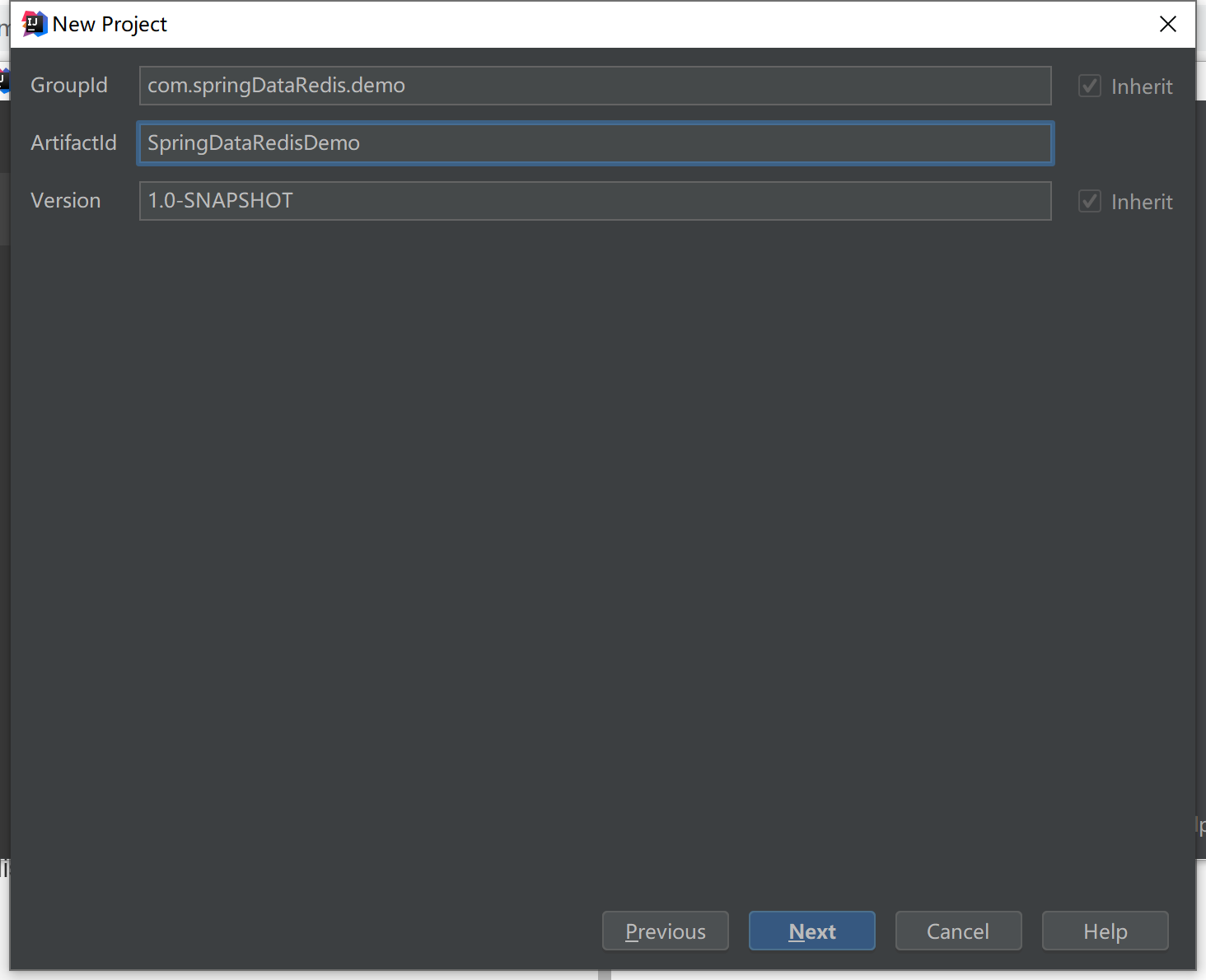Image resolution: width=1206 pixels, height=980 pixels.
Task: Close the New Project dialog
Action: coord(1167,24)
